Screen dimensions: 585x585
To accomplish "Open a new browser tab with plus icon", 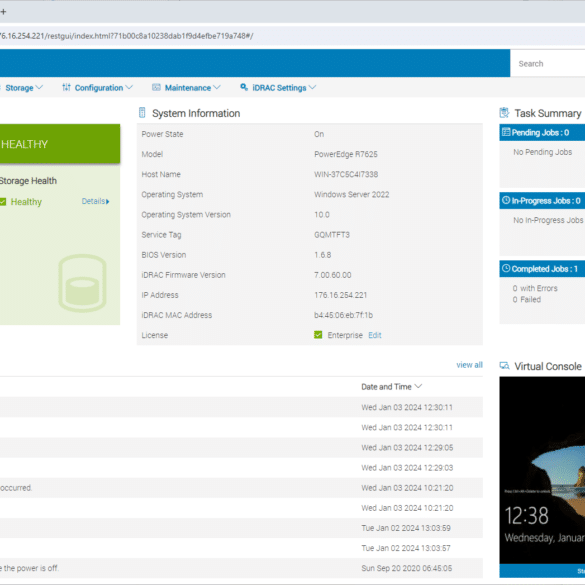I will (3, 12).
